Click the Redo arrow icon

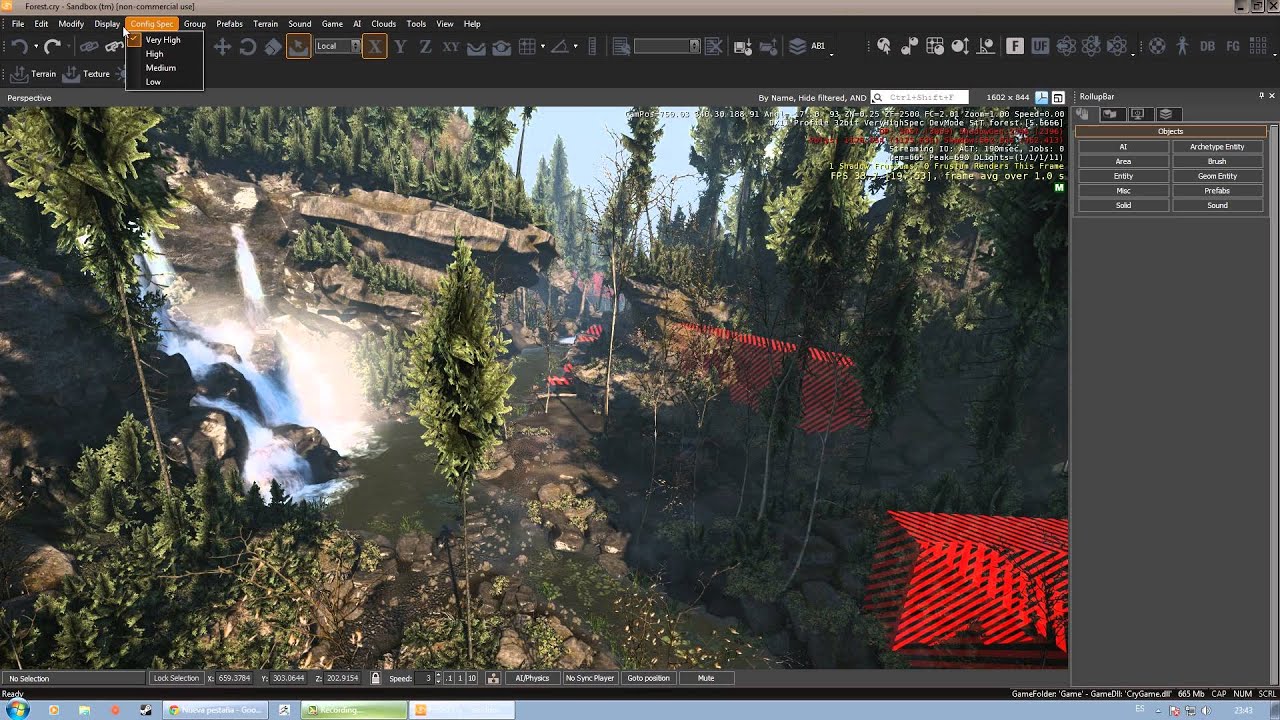(x=52, y=46)
